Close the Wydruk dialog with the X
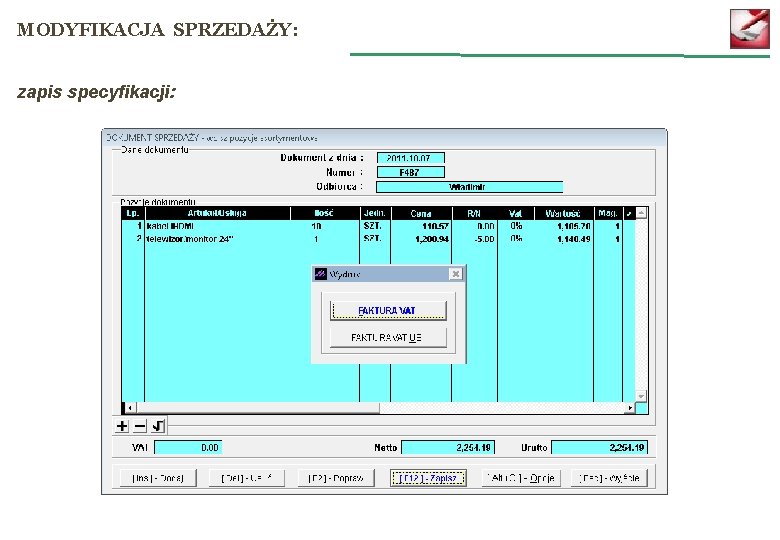 point(455,274)
